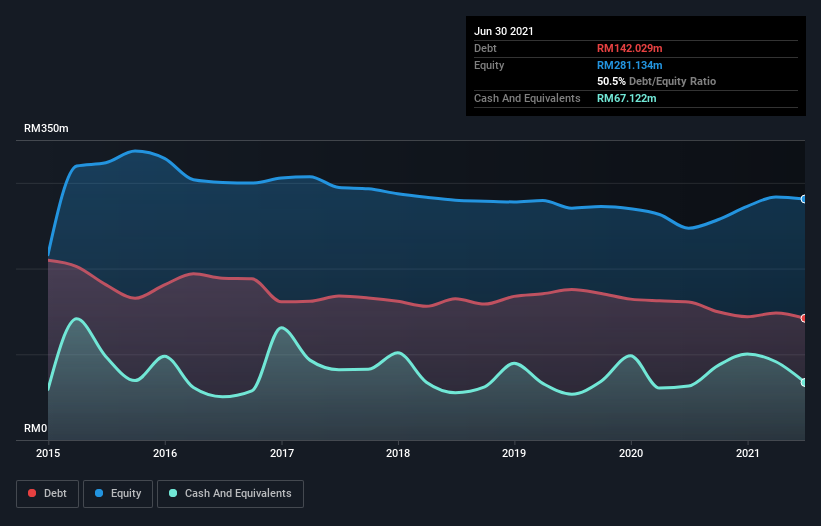The width and height of the screenshot is (821, 526).
Task: Toggle the Debt series legend button
Action: (x=48, y=494)
